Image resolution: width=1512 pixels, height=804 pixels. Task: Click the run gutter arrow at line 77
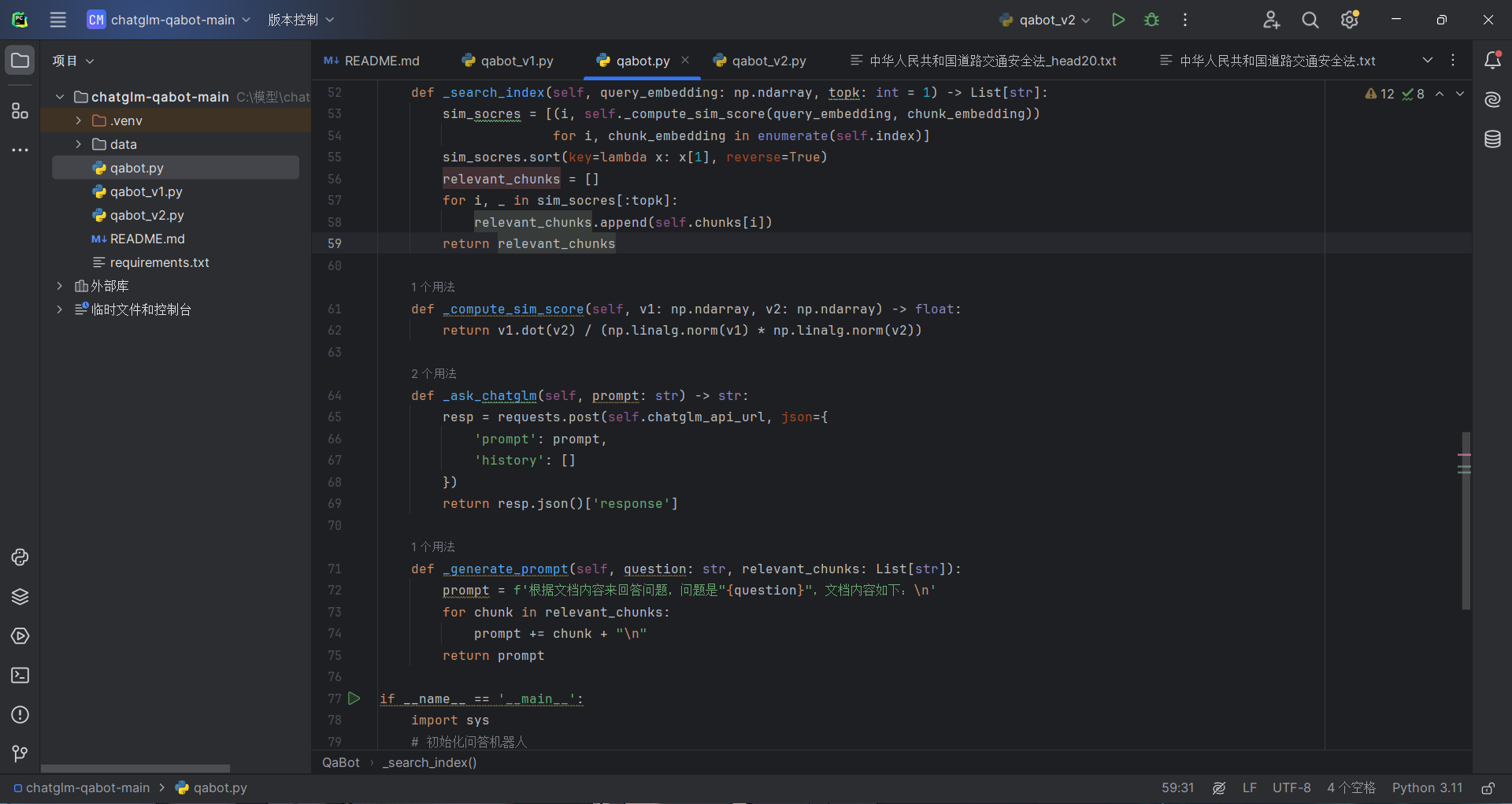coord(354,698)
